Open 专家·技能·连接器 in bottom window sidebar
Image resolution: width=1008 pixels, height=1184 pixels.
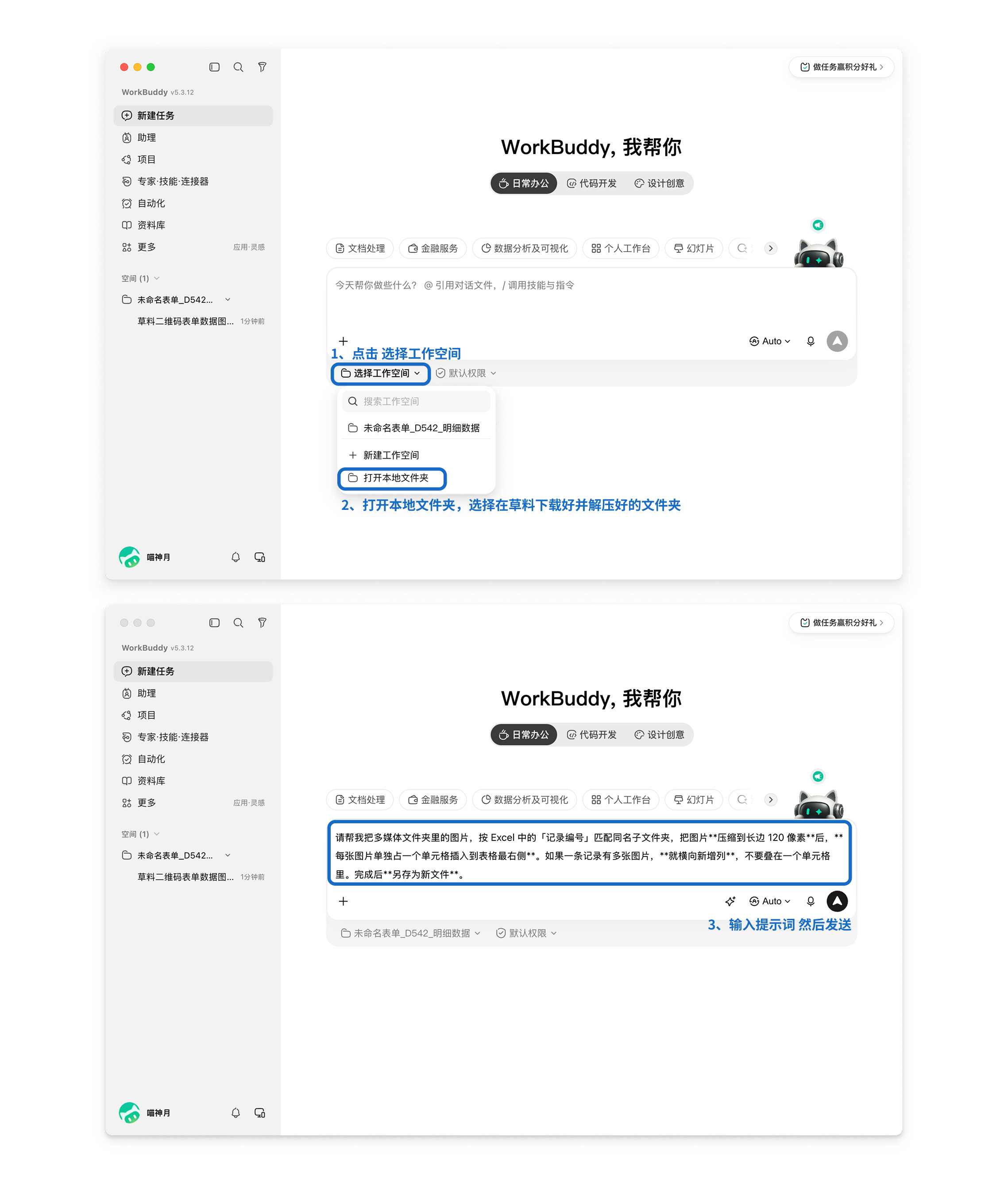click(193, 737)
